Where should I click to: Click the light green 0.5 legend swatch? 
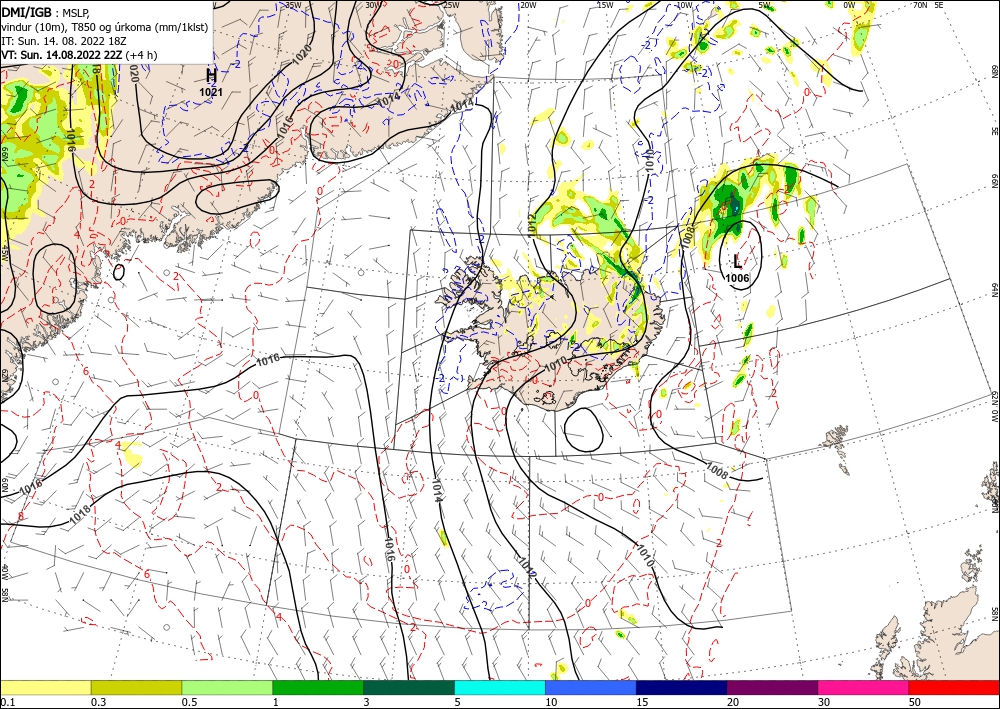(x=227, y=687)
